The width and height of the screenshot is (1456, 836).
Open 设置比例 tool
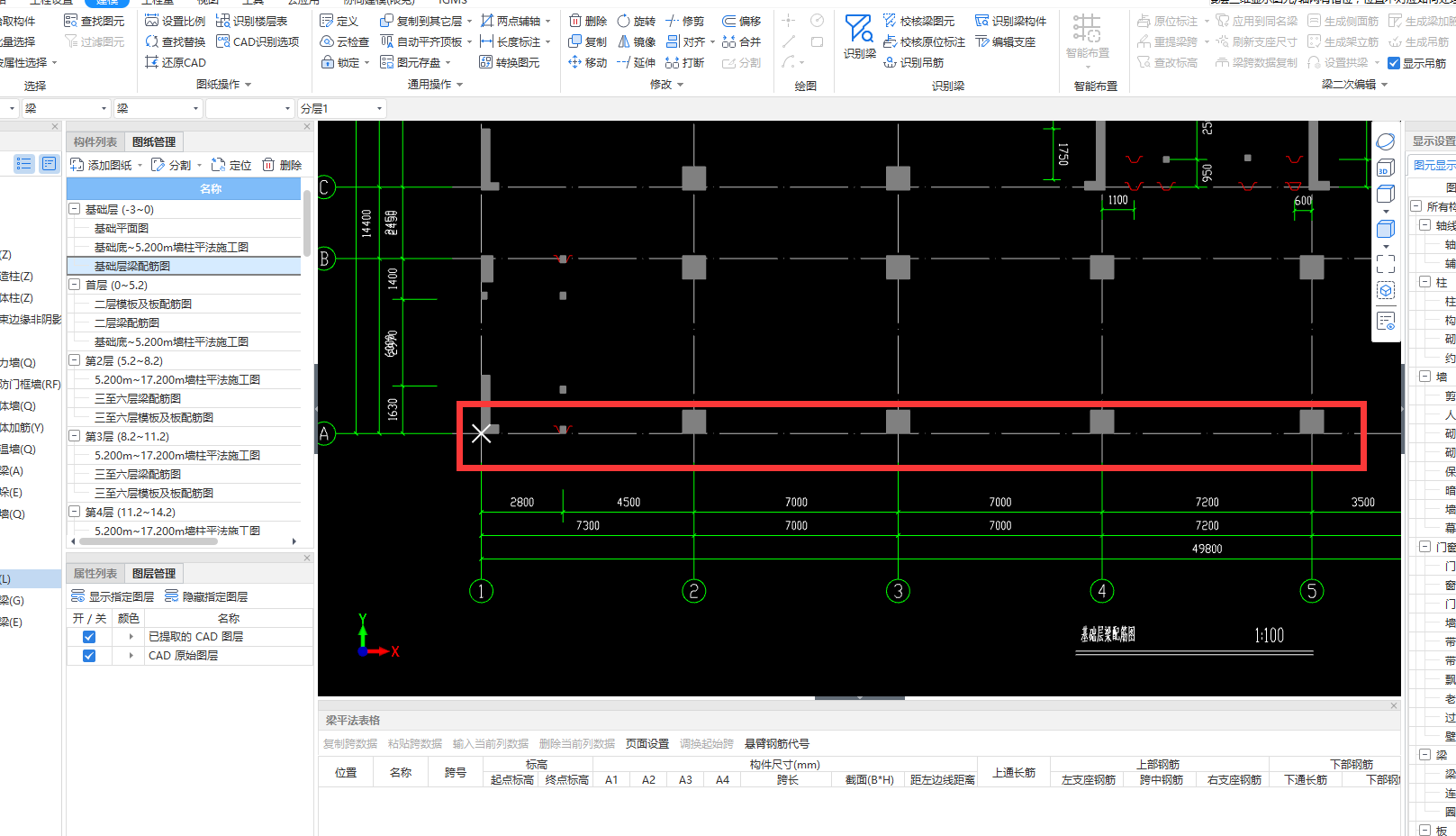175,21
